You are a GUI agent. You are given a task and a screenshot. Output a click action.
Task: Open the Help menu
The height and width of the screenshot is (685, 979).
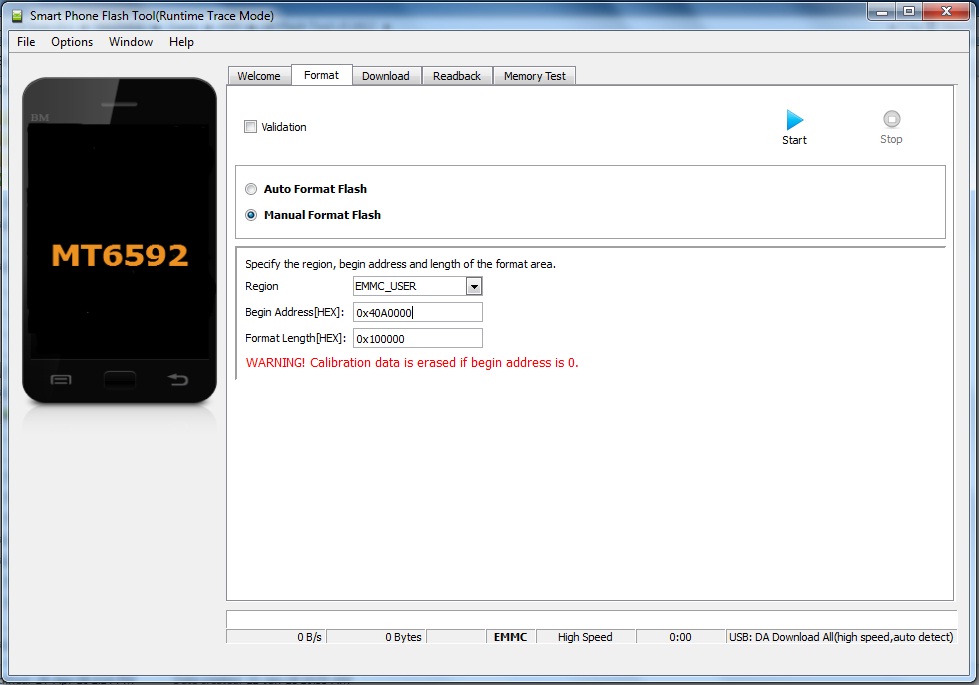(x=181, y=42)
